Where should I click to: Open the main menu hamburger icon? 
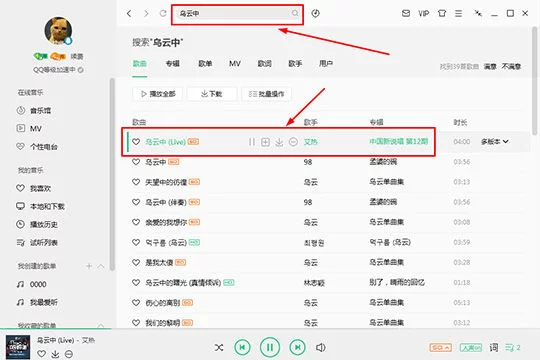(458, 13)
